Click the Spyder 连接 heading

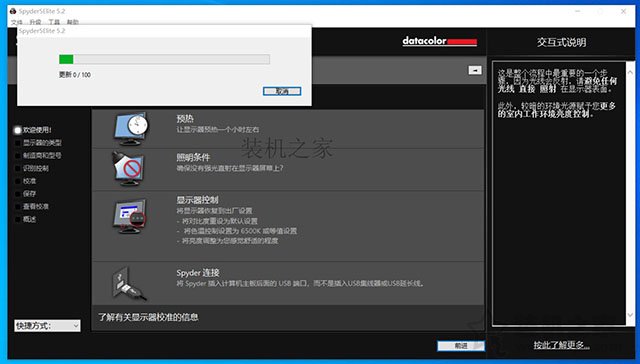tap(198, 273)
